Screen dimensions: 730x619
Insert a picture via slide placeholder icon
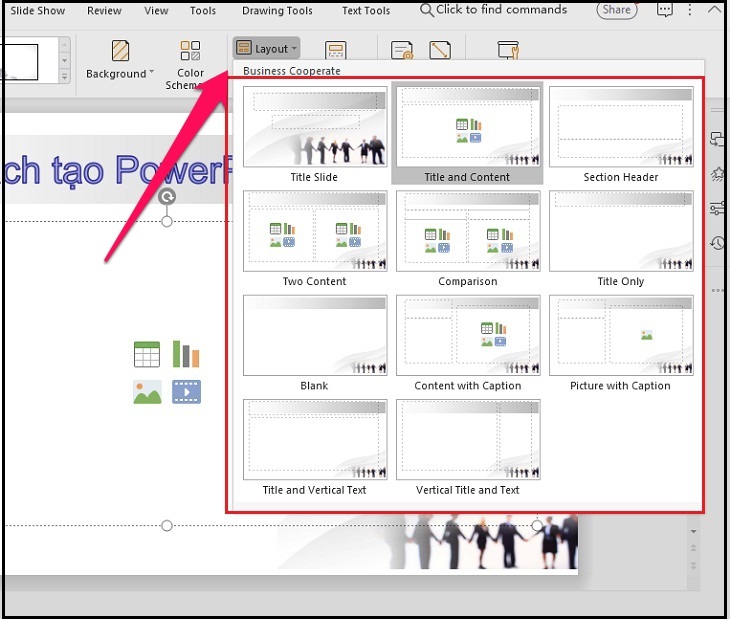click(x=147, y=392)
